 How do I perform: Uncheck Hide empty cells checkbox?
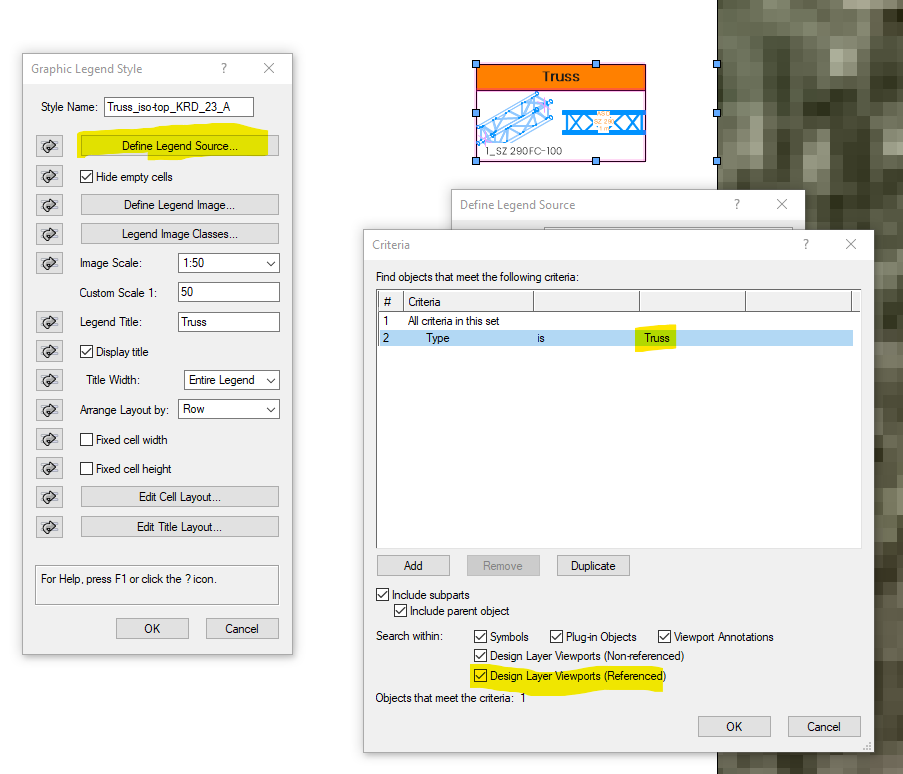tap(87, 177)
